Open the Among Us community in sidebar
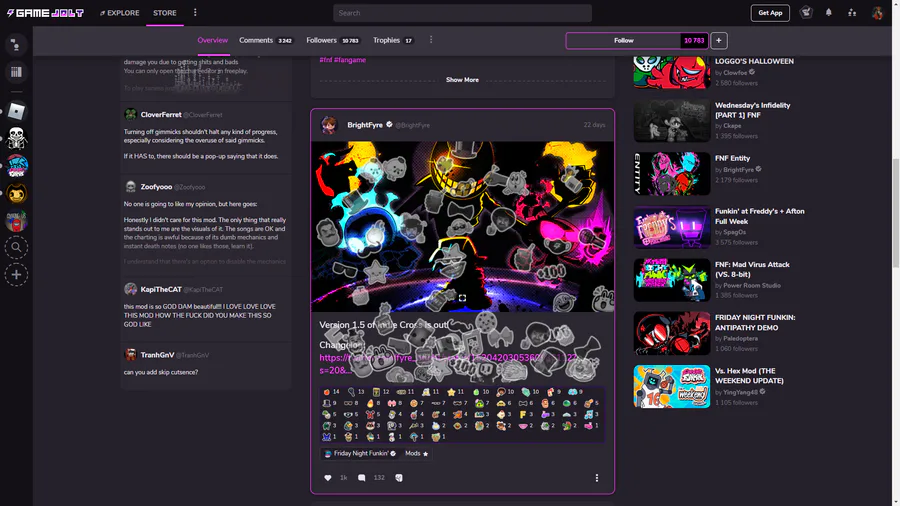 (x=16, y=221)
